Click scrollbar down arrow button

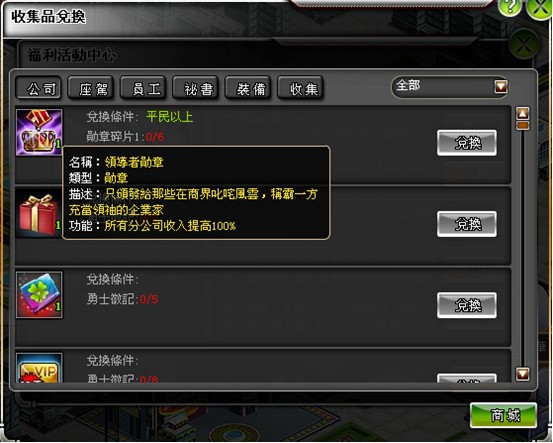[522, 374]
